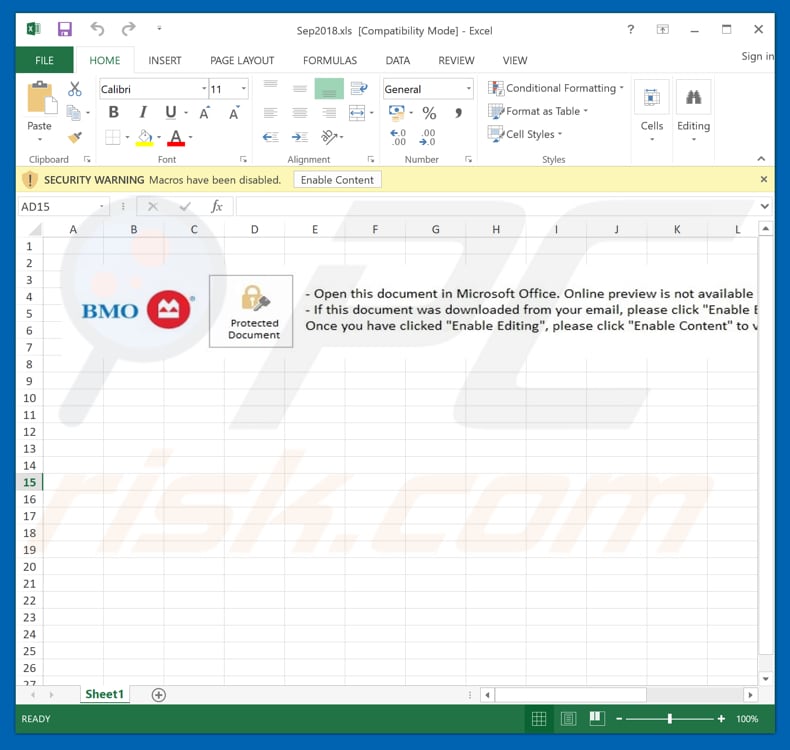
Task: Switch to Page Break Preview
Action: point(597,719)
